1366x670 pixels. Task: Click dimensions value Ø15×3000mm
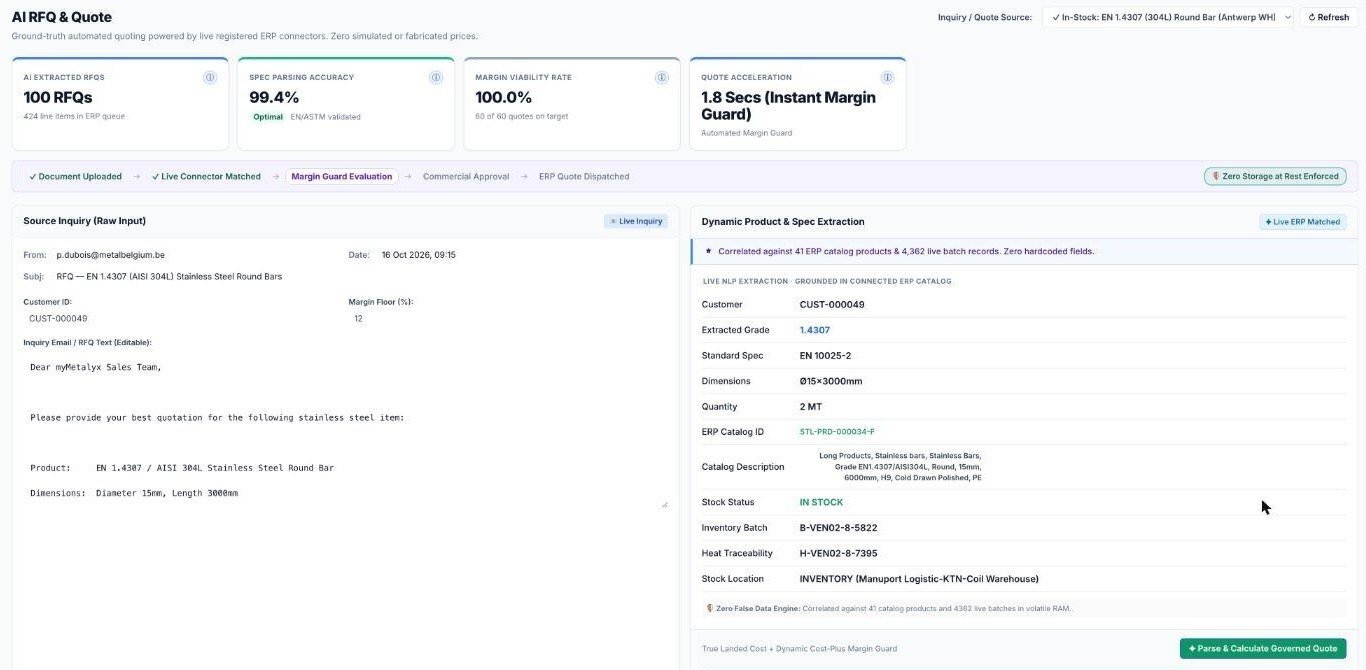pos(830,381)
